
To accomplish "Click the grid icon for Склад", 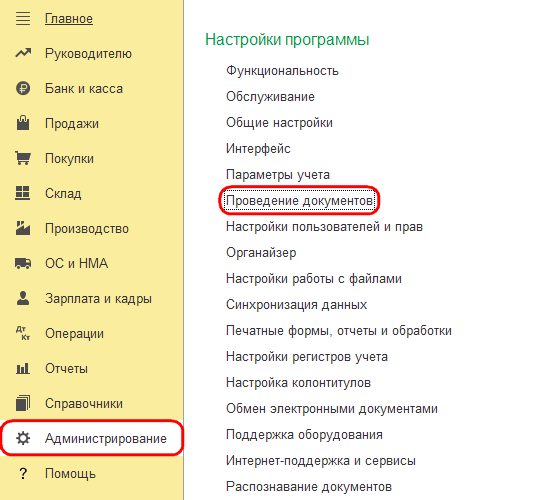I will 23,193.
